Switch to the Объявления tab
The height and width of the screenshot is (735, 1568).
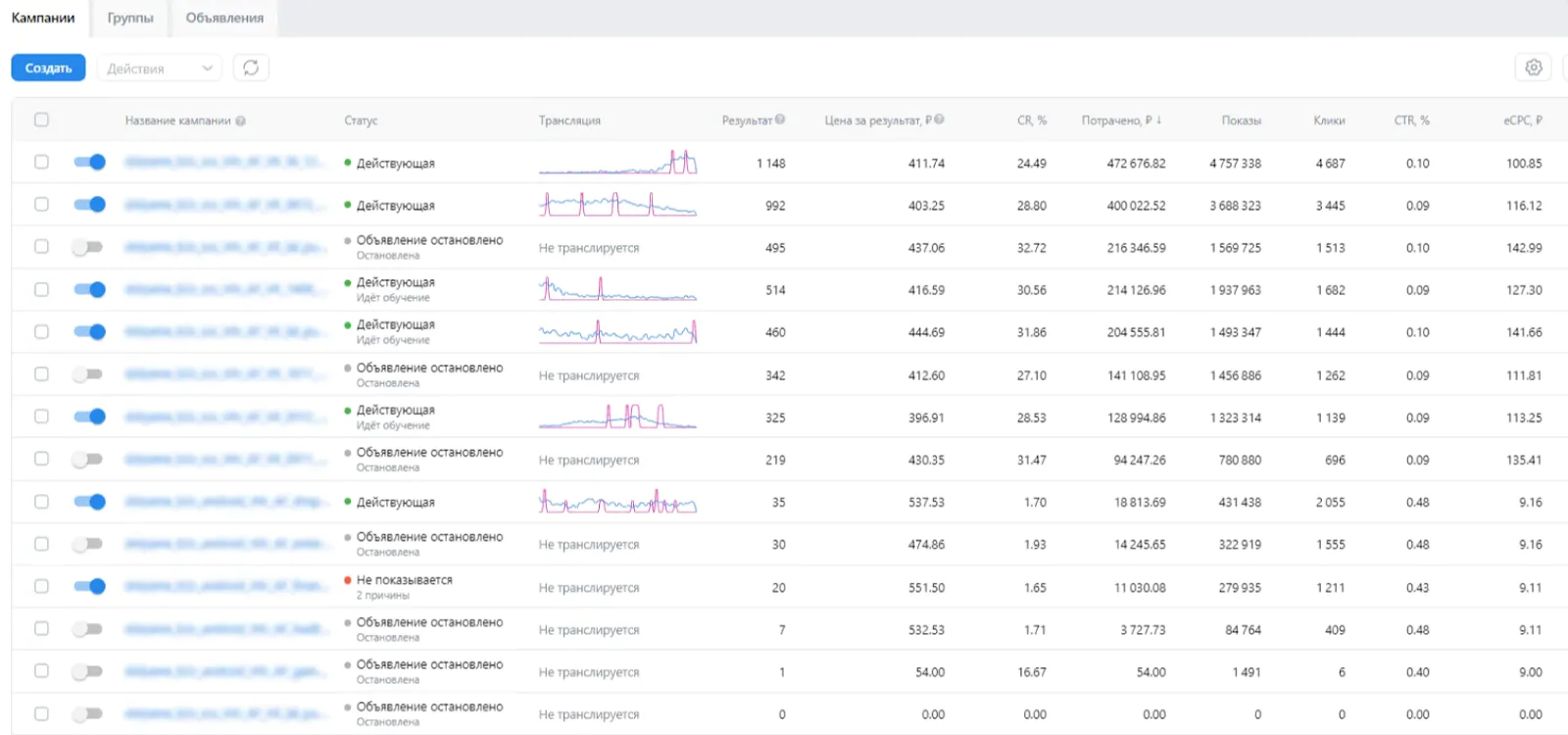pyautogui.click(x=224, y=18)
